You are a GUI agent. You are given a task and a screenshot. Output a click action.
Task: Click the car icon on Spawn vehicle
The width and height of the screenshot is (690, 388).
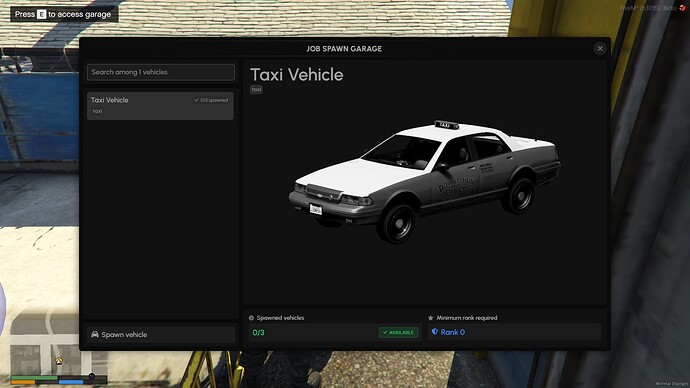click(95, 334)
